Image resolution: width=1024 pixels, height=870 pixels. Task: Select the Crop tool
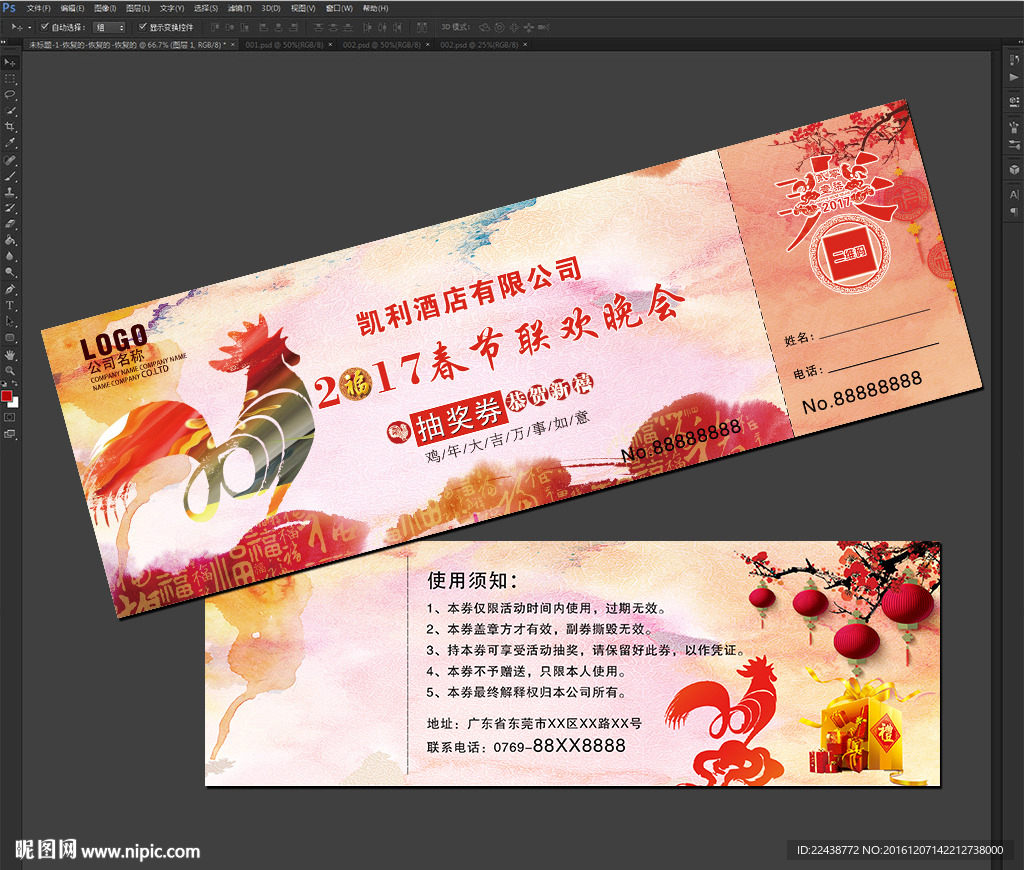pos(10,127)
